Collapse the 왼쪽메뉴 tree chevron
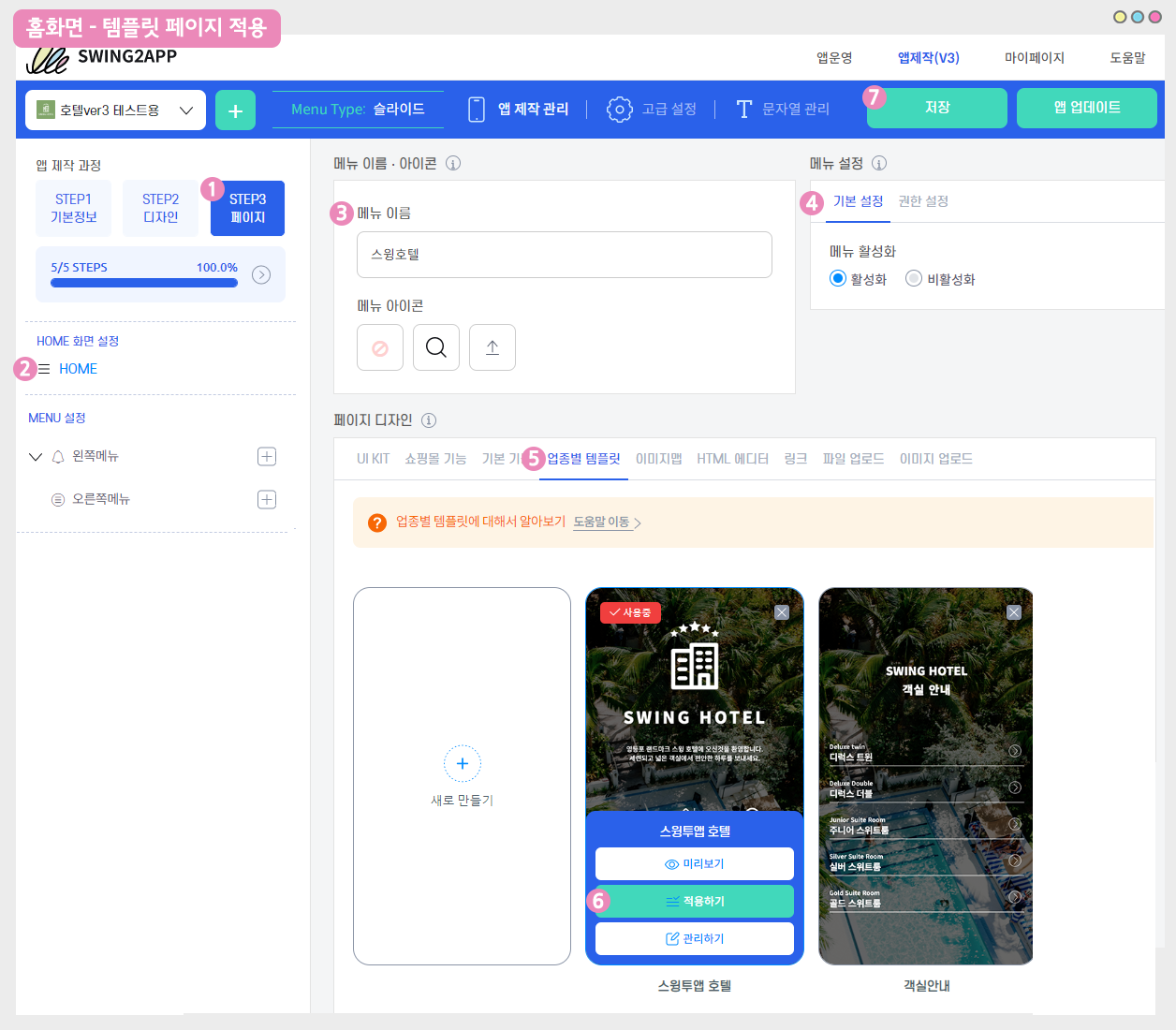Image resolution: width=1176 pixels, height=1030 pixels. 36,457
